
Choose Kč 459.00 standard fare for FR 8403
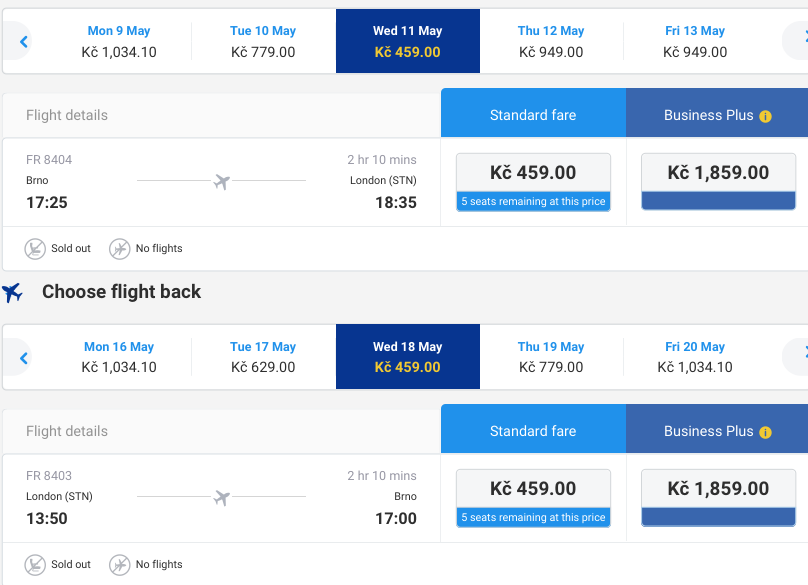click(x=533, y=498)
